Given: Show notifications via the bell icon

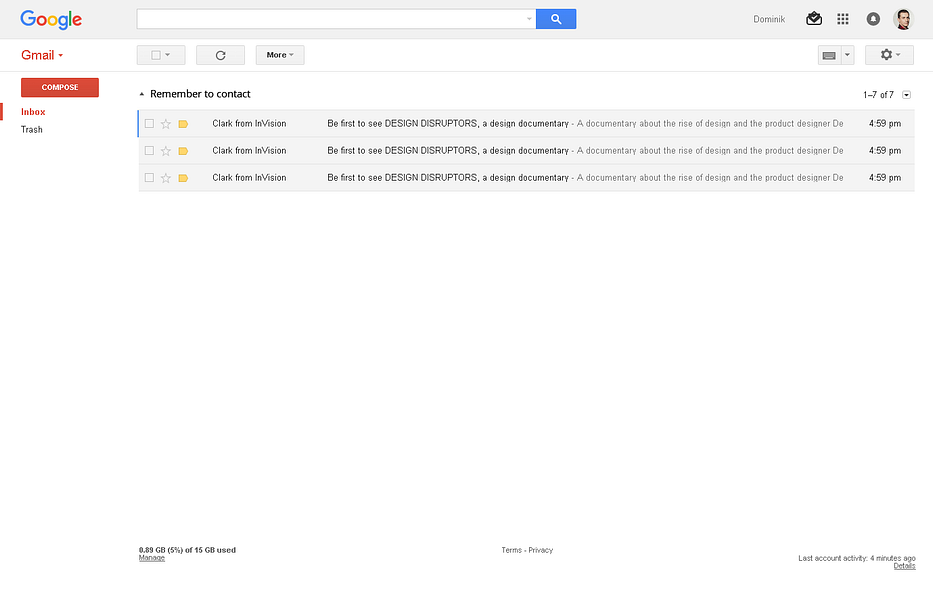Looking at the screenshot, I should (873, 19).
